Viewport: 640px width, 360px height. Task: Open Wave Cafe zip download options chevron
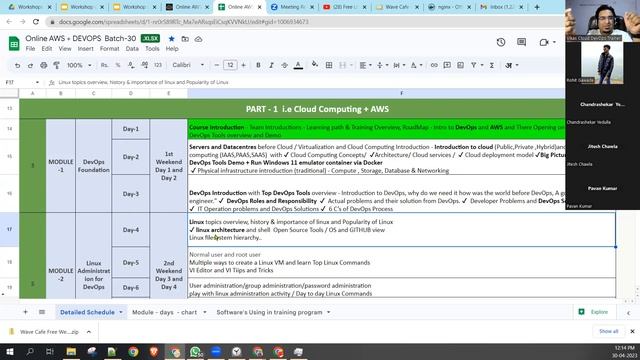[x=89, y=331]
